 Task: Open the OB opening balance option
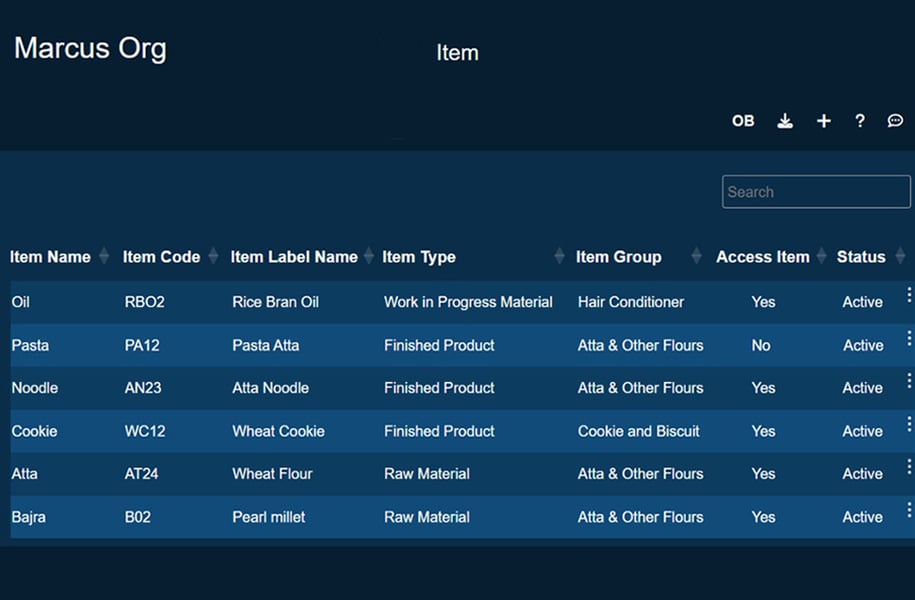tap(743, 121)
